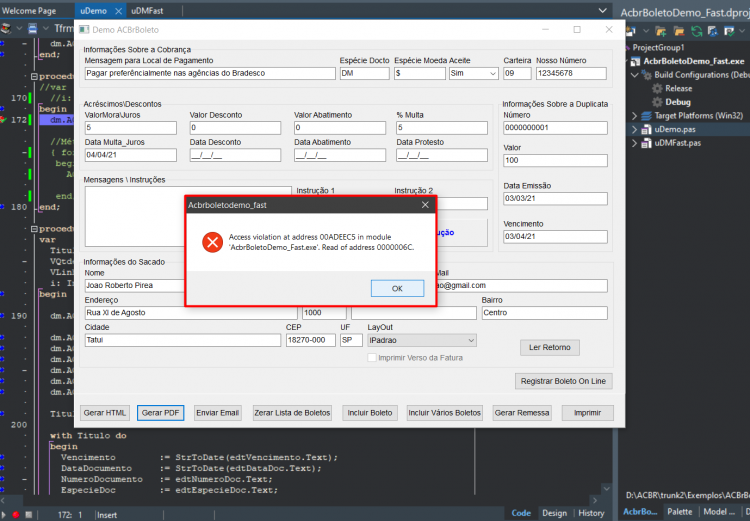The image size is (750, 521).
Task: Select ProjectGroup1 in the project tree
Action: tap(658, 47)
